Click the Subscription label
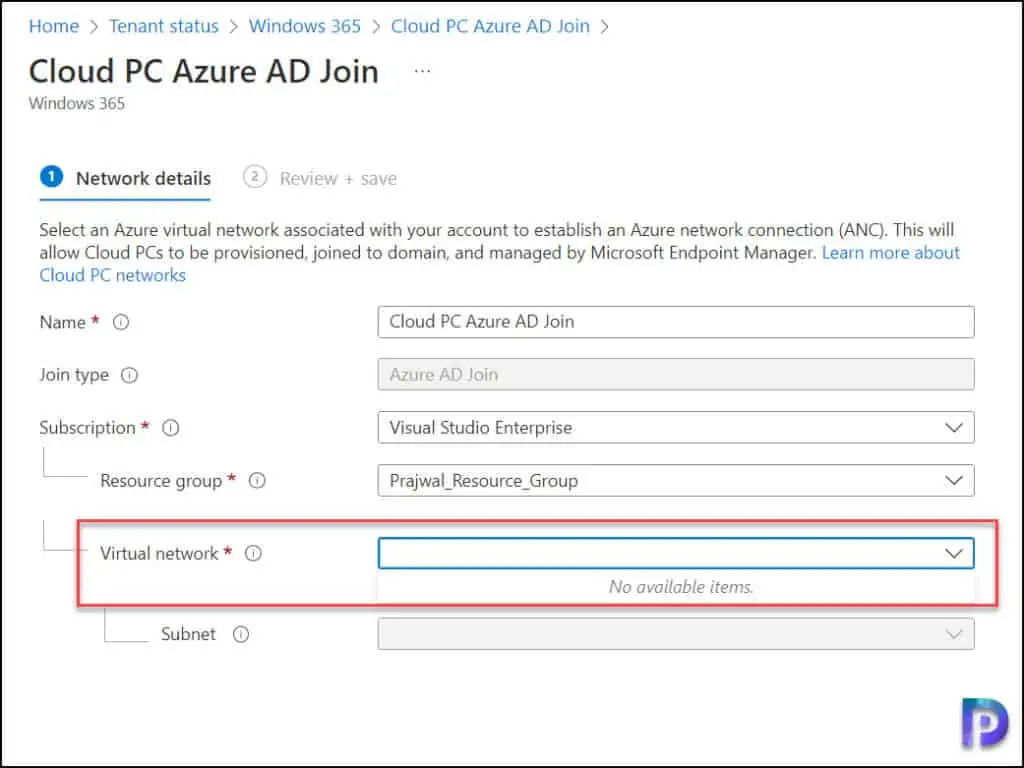The image size is (1024, 768). pyautogui.click(x=88, y=428)
